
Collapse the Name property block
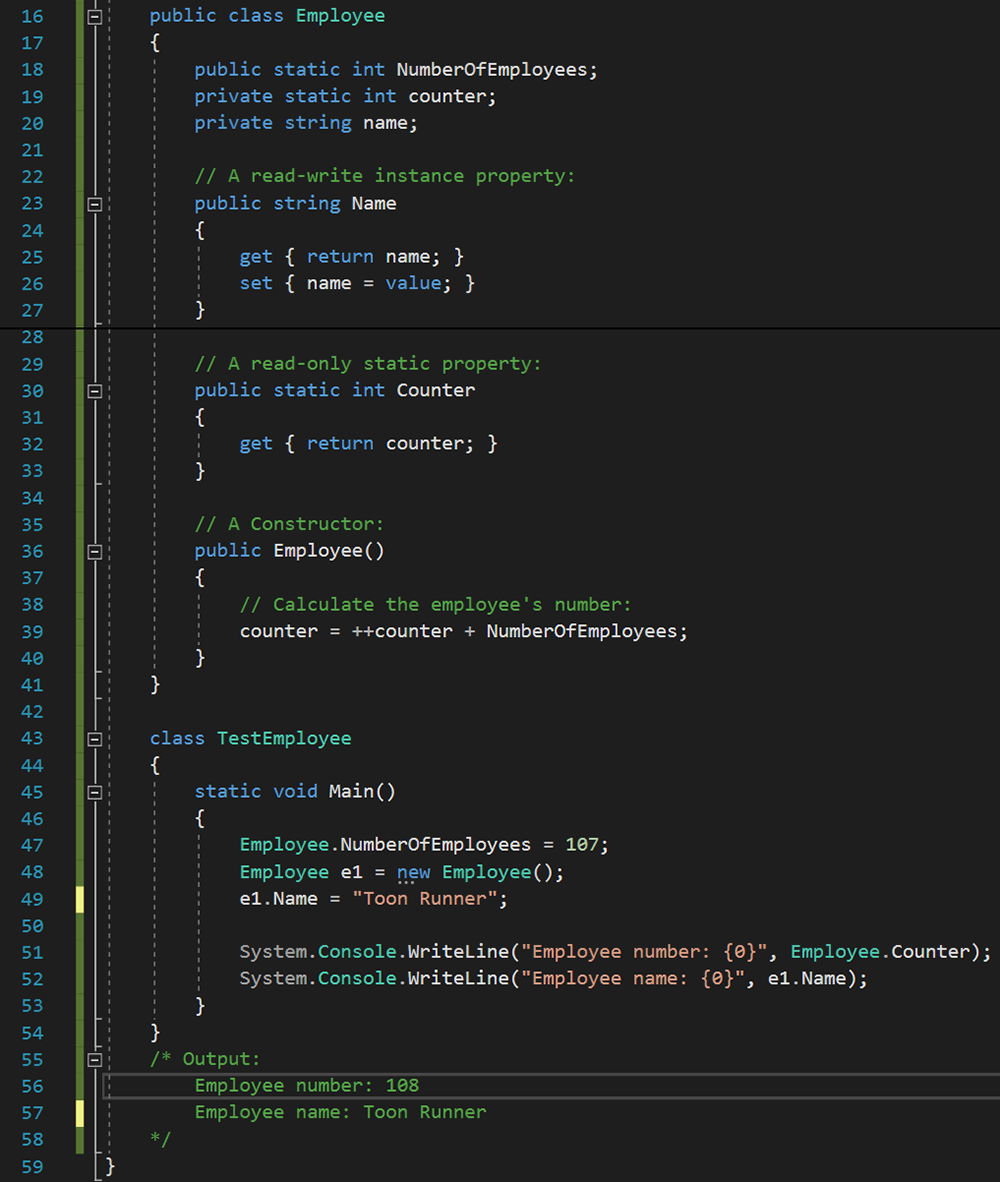(x=95, y=204)
